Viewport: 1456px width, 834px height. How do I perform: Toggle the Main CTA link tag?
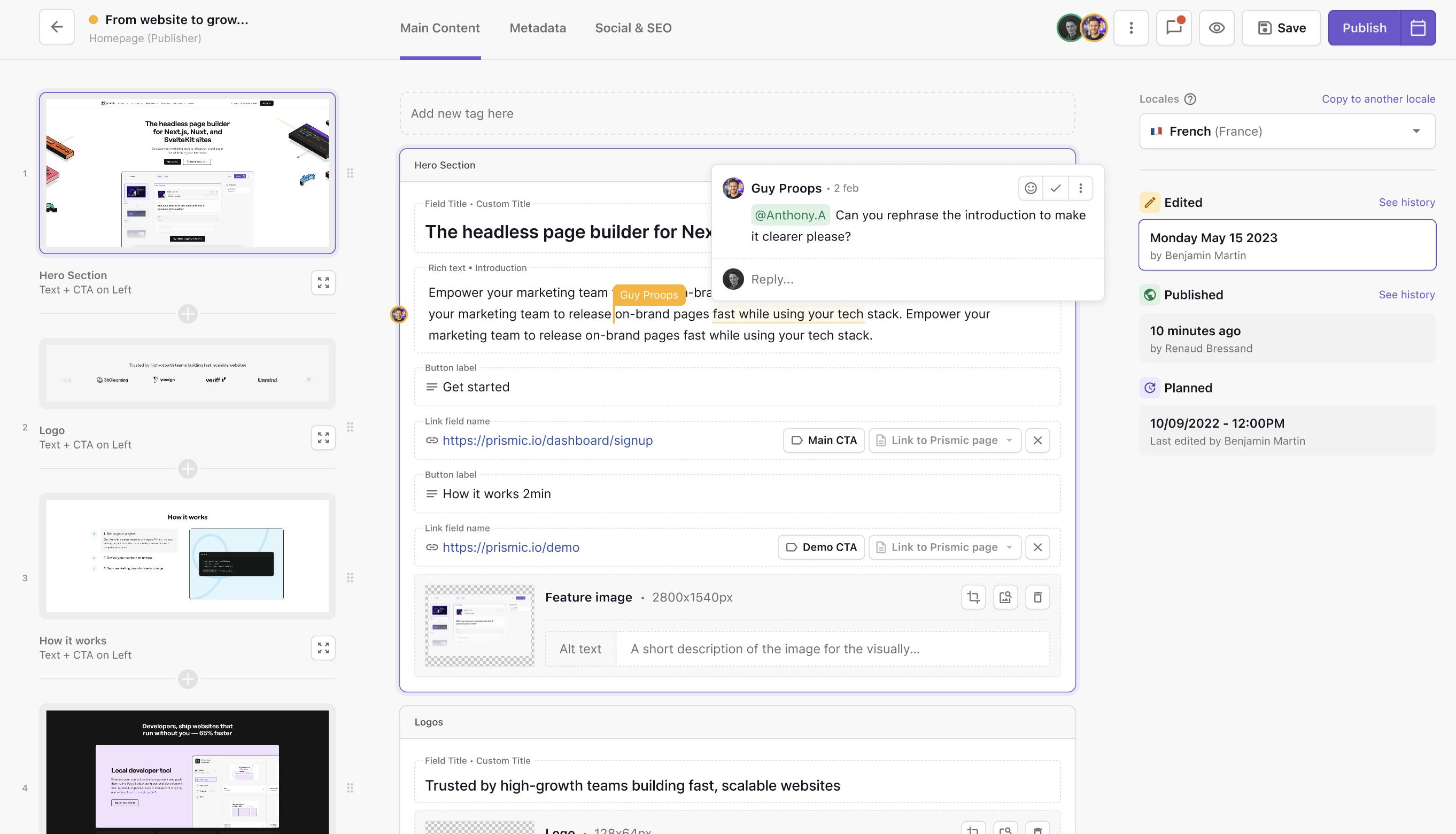pos(823,441)
